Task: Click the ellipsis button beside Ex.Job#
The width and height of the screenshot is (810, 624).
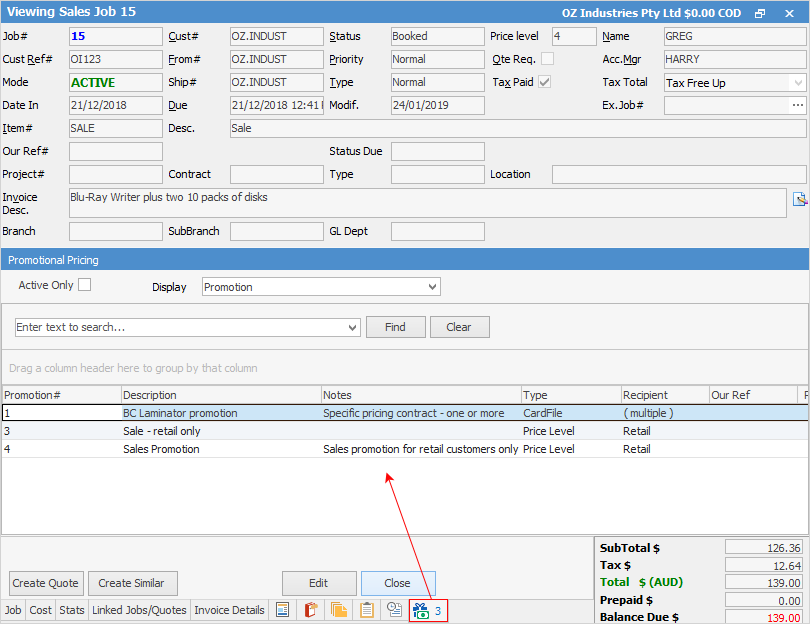Action: [797, 105]
